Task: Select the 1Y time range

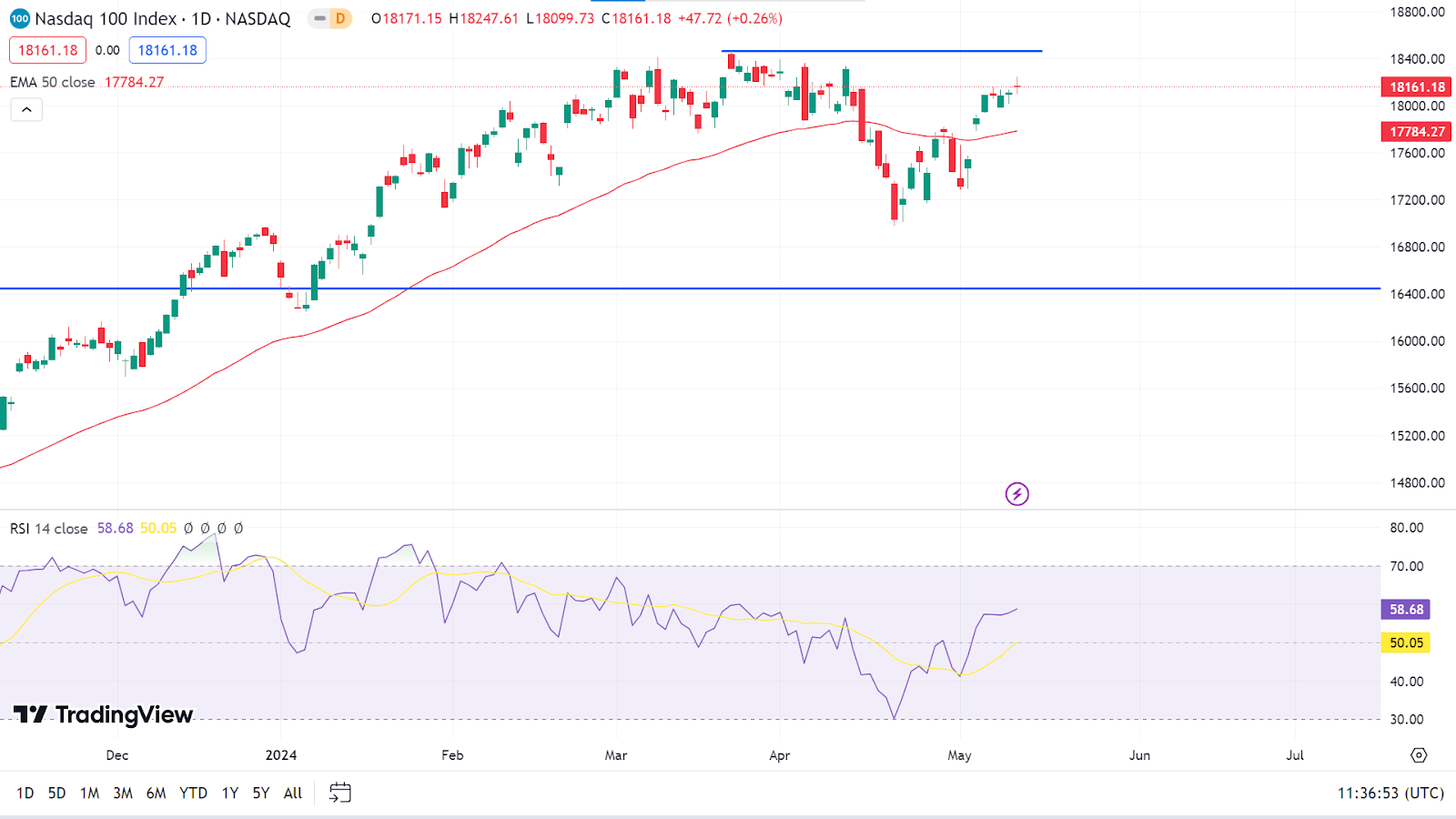Action: [230, 794]
